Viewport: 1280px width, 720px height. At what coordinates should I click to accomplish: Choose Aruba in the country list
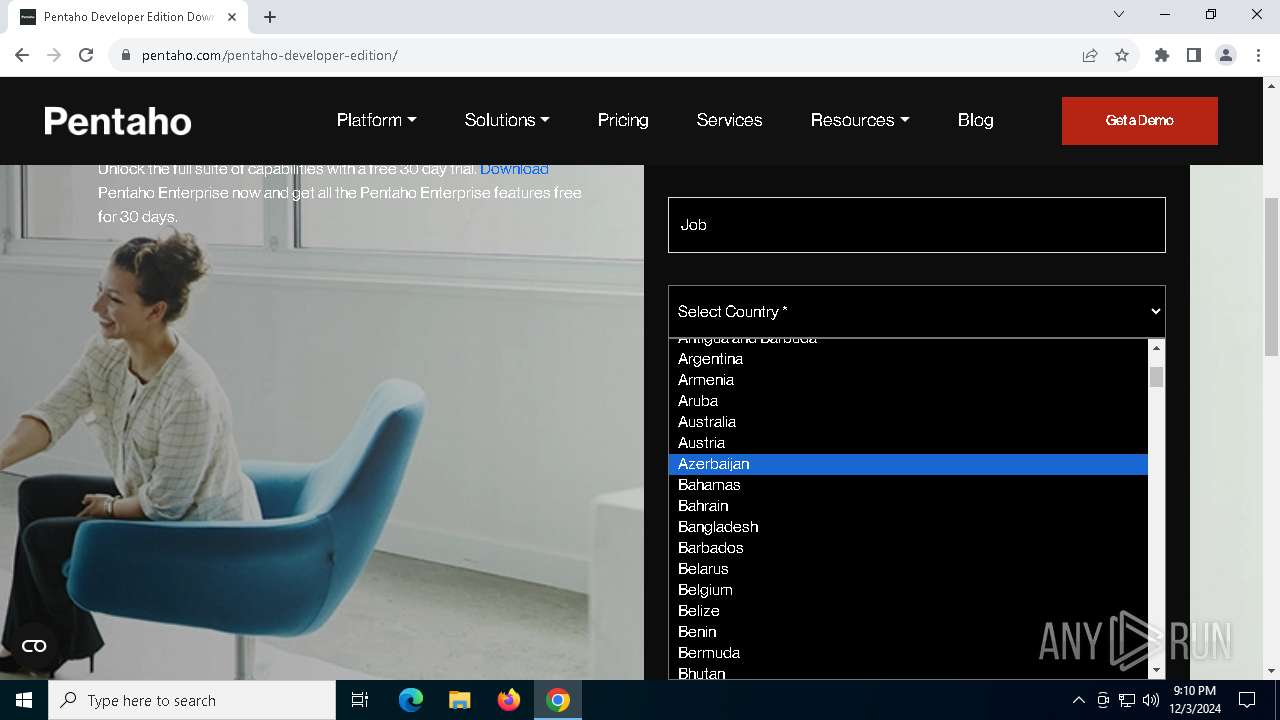tap(908, 401)
